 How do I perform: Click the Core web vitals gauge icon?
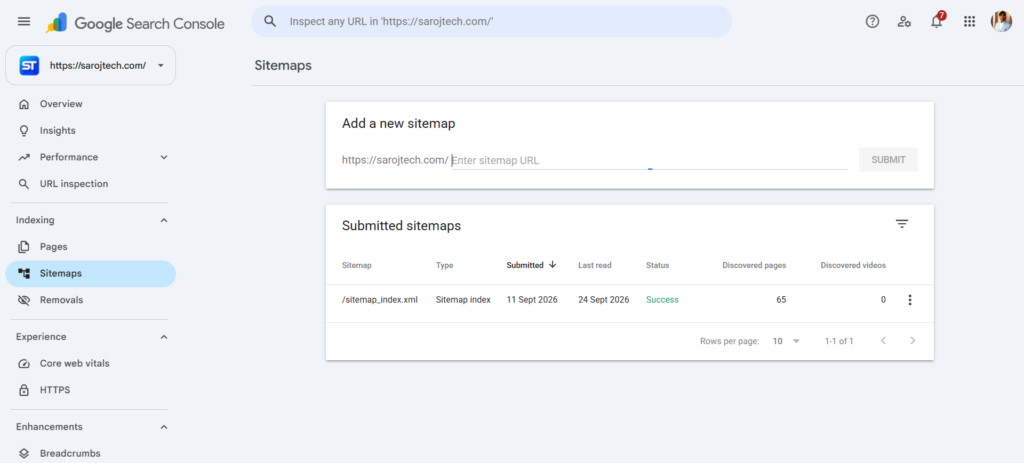coord(24,364)
